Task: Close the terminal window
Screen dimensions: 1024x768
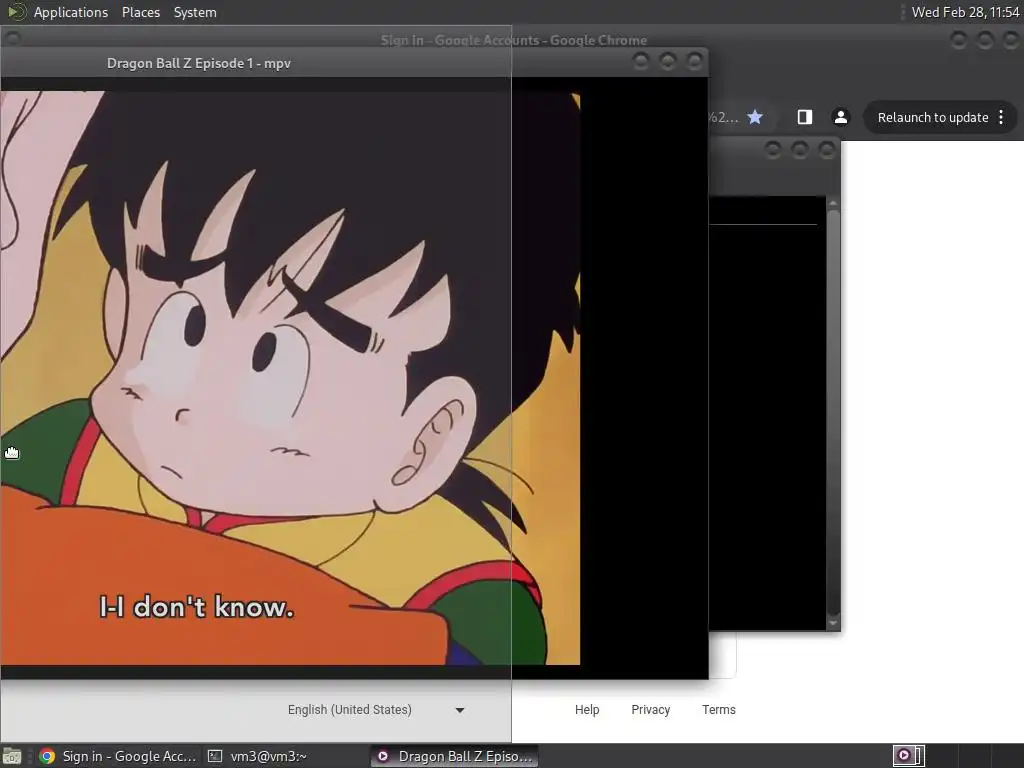Action: (827, 150)
